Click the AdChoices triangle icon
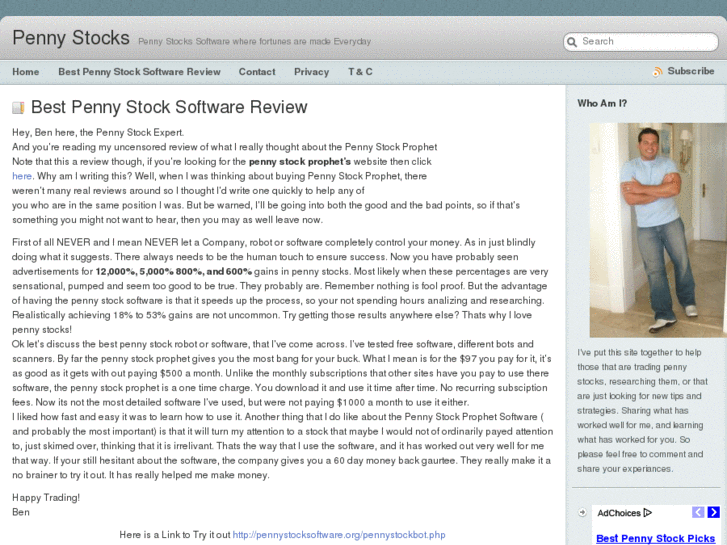The width and height of the screenshot is (727, 545). tap(648, 513)
